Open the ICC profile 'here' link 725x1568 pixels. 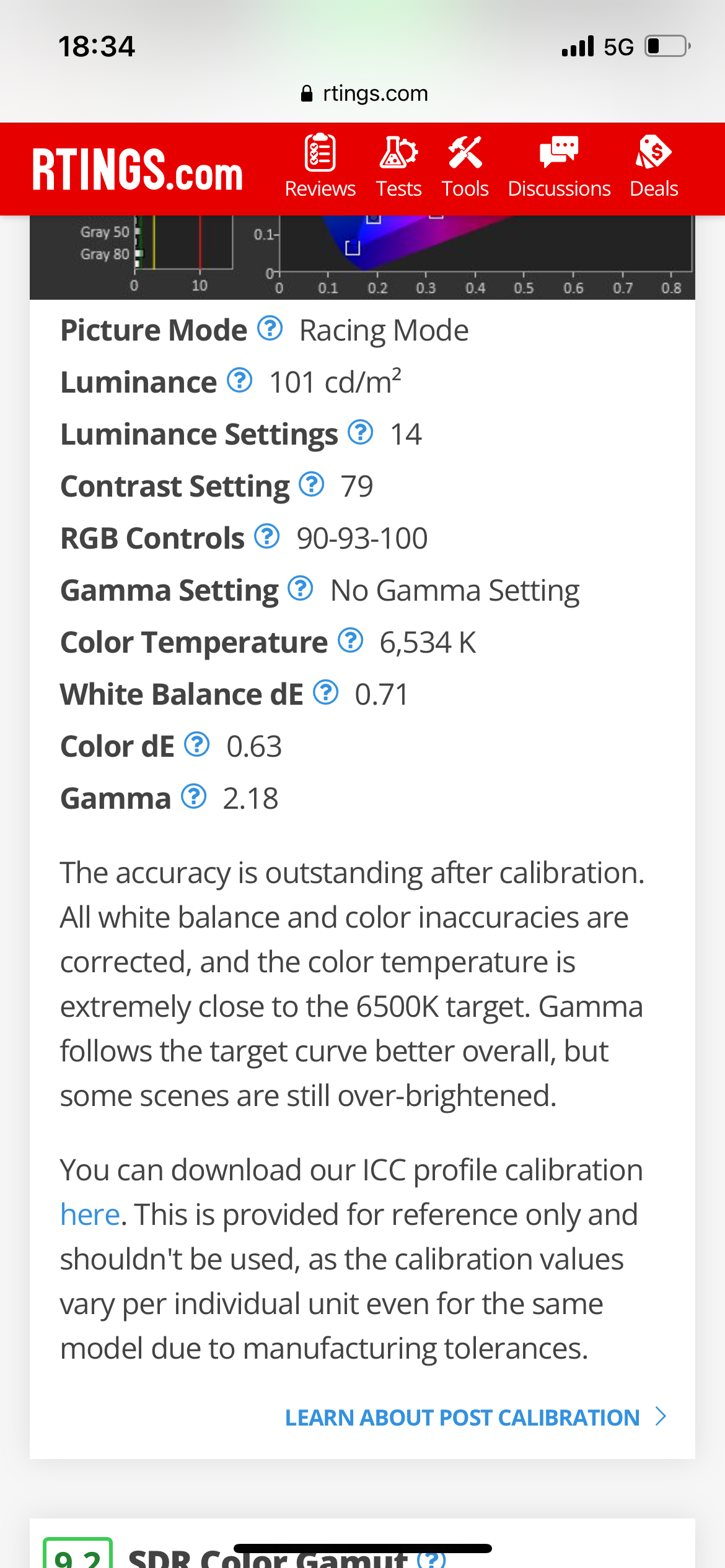coord(90,1214)
